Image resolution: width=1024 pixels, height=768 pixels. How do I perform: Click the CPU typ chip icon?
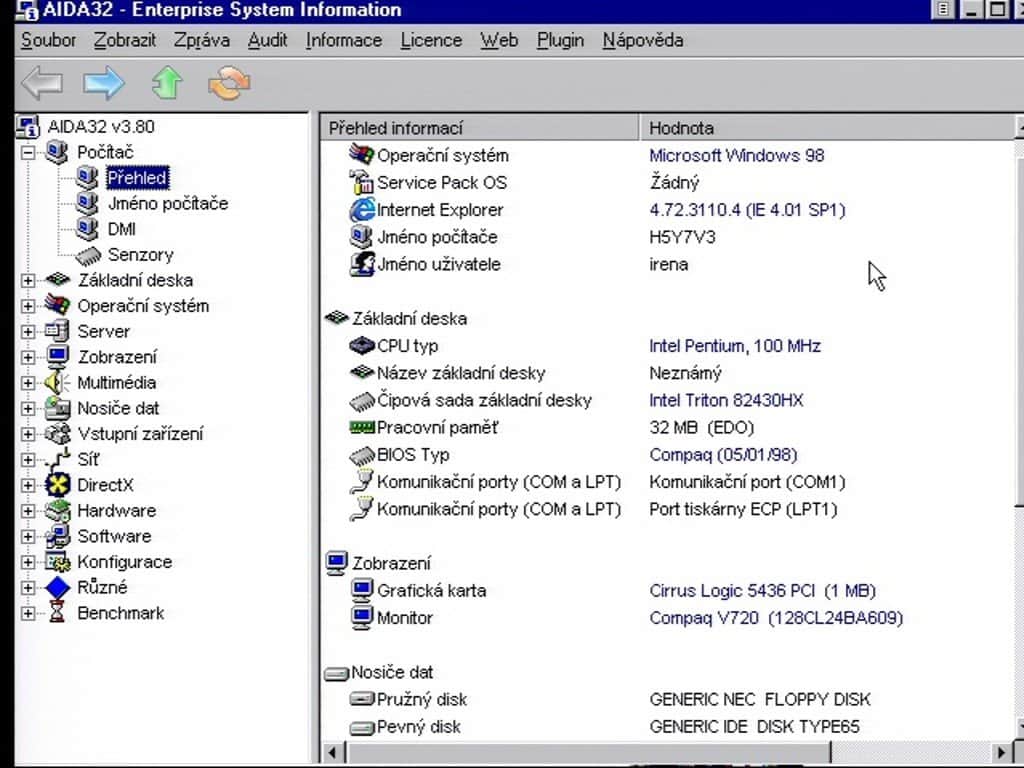tap(362, 345)
